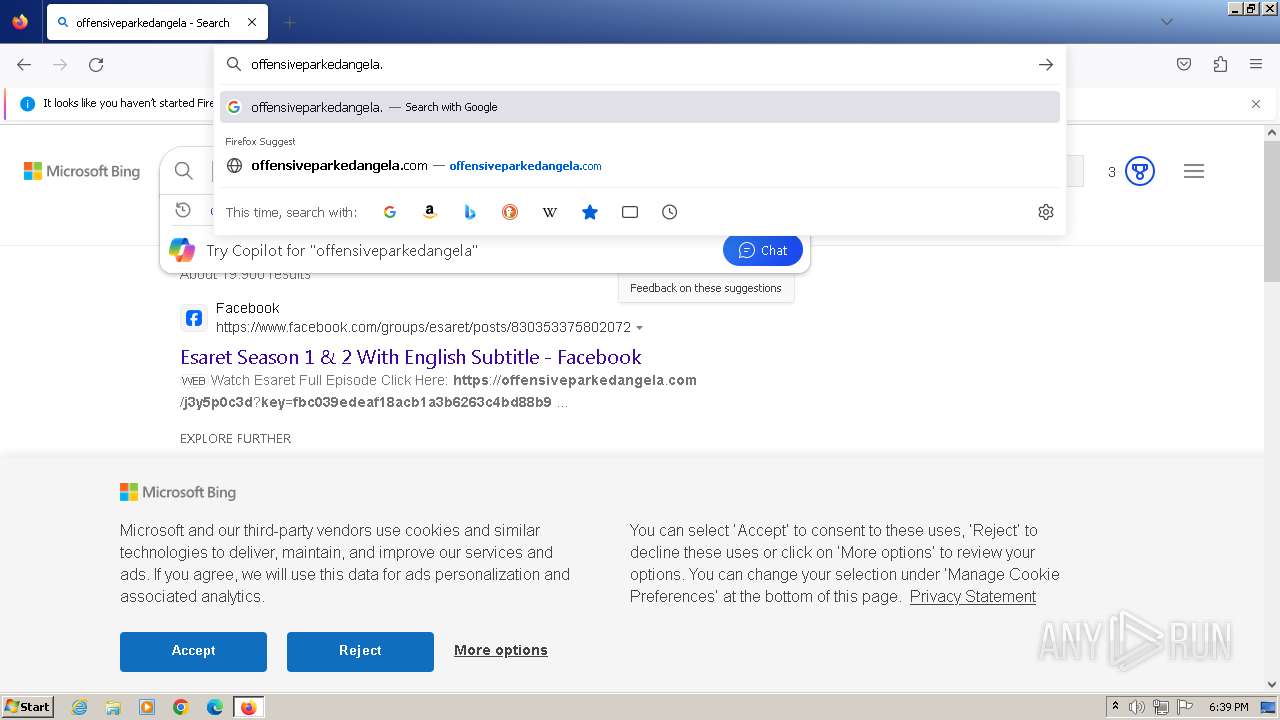List all tabs dropdown arrow
Screen dimensions: 1280x720
click(x=1166, y=22)
